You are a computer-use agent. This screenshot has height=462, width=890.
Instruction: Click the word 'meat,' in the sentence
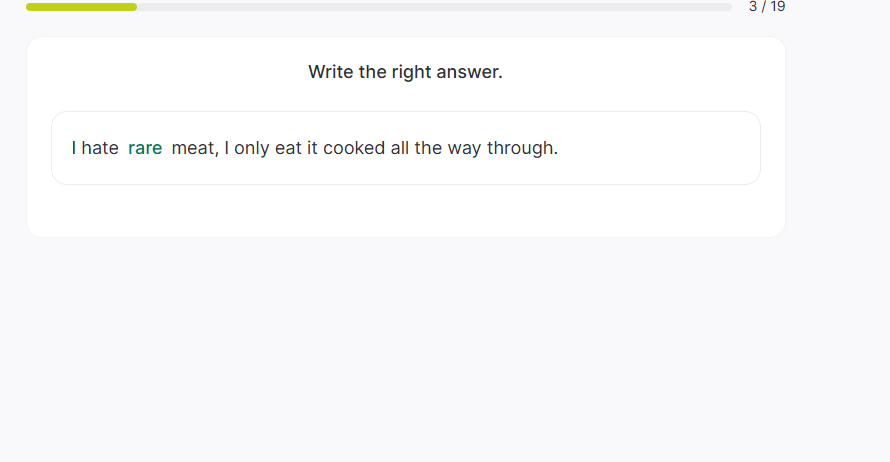(x=194, y=148)
